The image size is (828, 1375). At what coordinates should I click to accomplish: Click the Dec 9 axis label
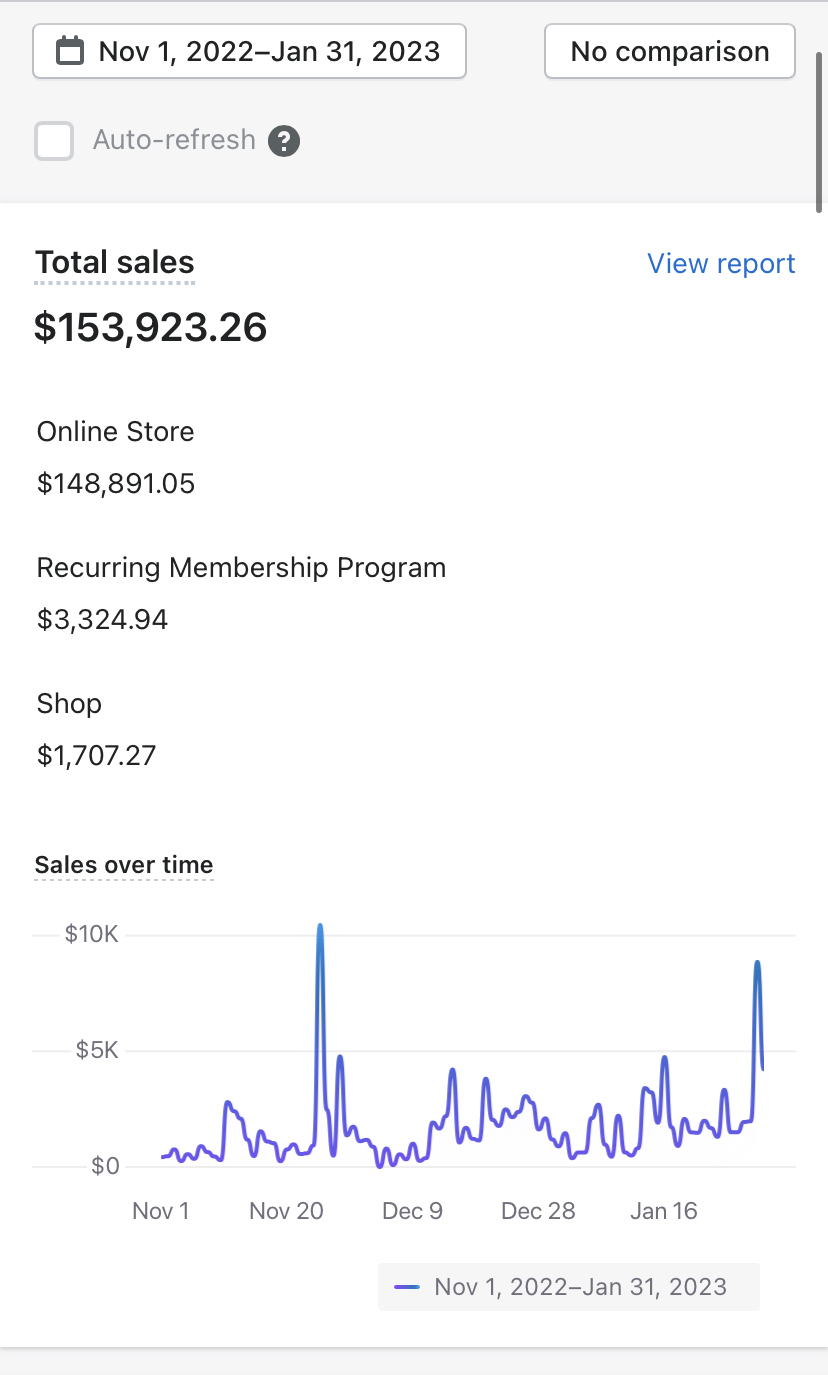(412, 1211)
